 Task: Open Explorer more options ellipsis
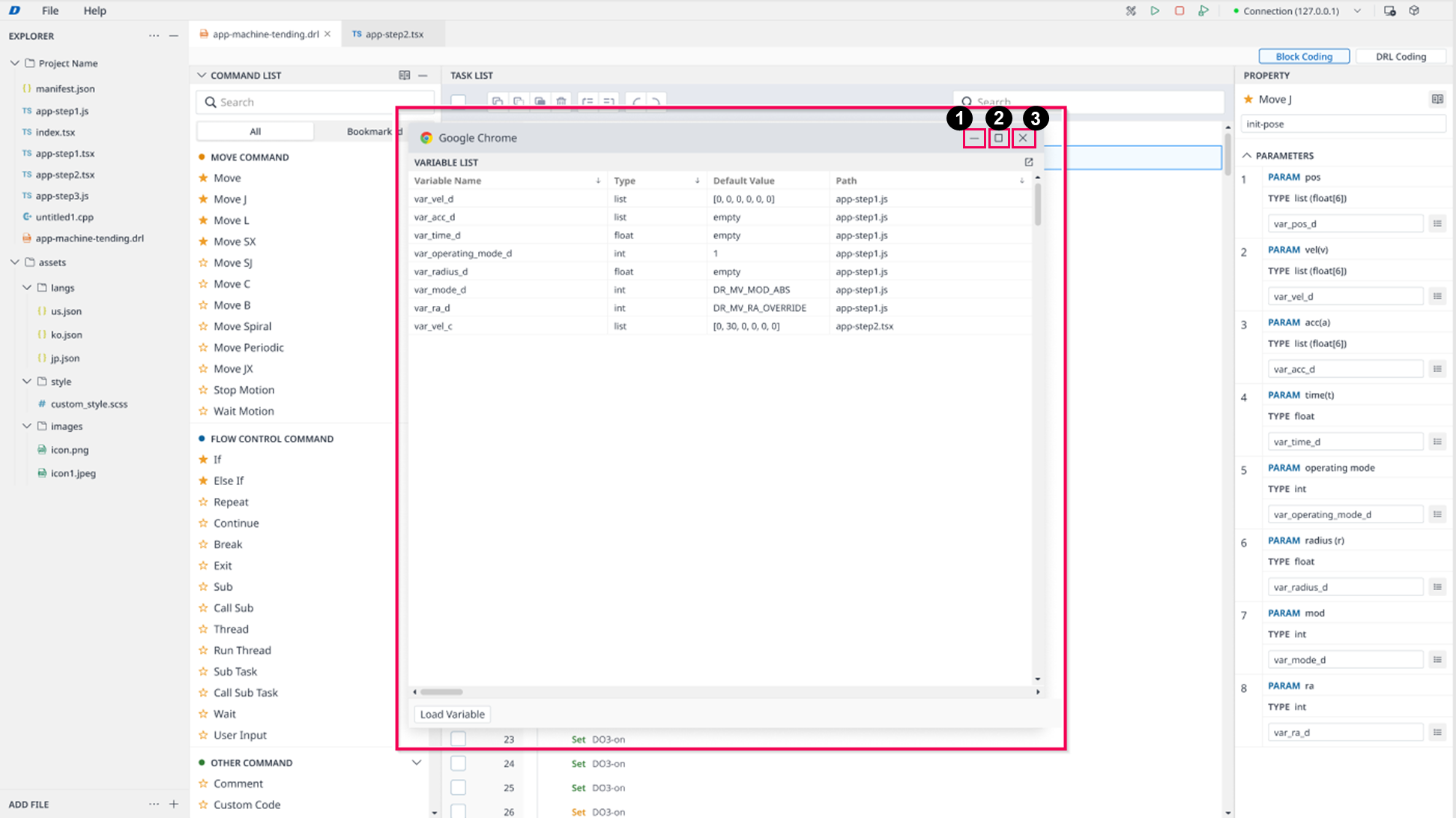(154, 35)
